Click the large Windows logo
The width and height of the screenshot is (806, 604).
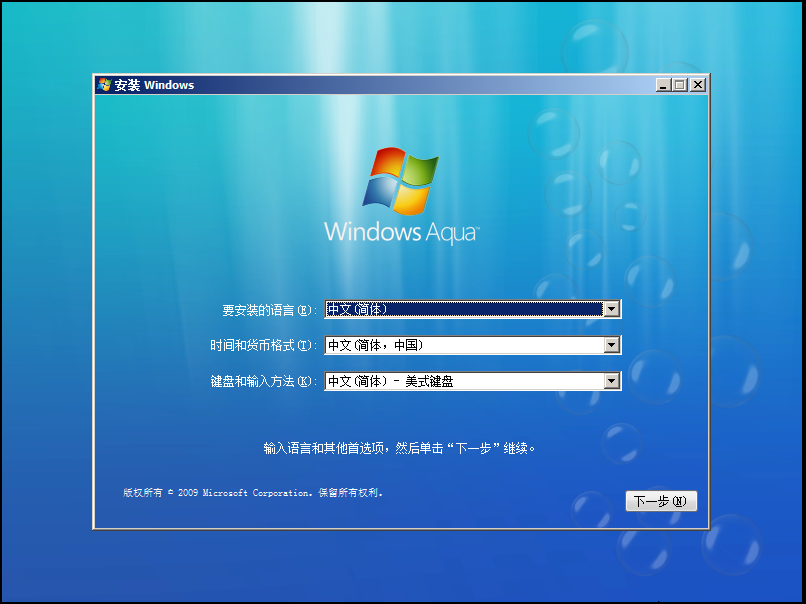click(401, 180)
